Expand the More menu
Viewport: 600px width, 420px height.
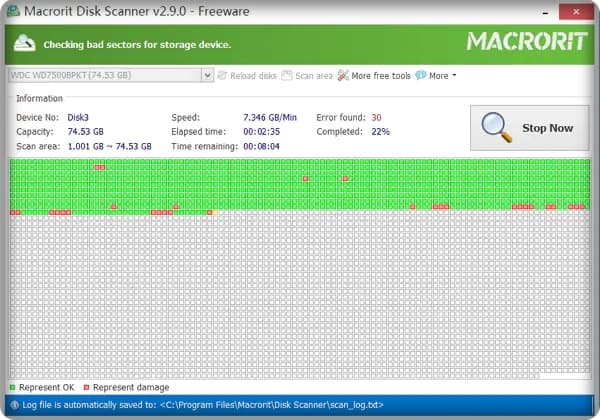tap(436, 76)
